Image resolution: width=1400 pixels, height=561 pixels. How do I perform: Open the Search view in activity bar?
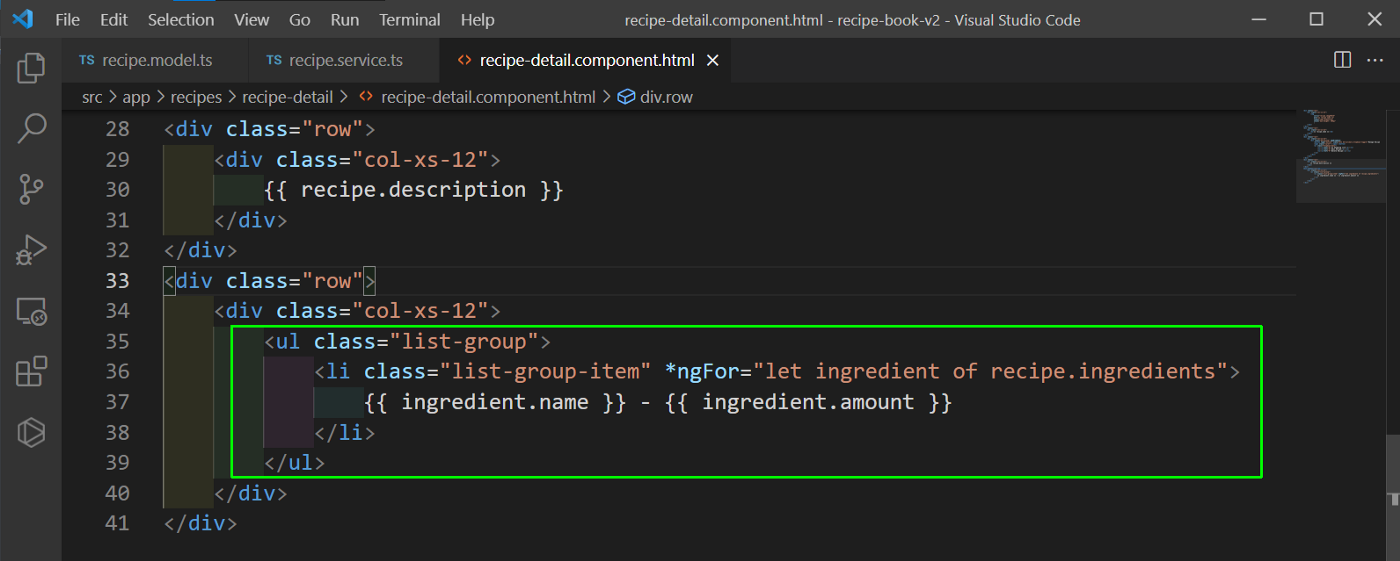(x=31, y=128)
